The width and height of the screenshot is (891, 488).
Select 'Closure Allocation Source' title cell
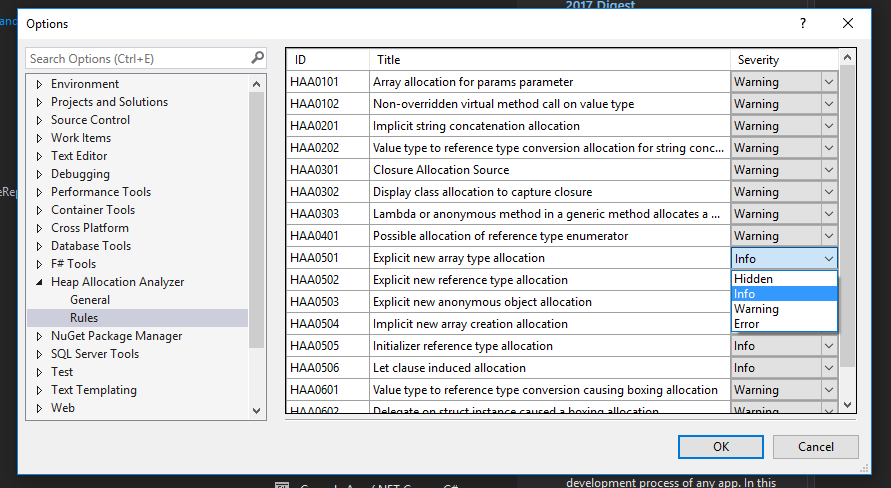549,170
